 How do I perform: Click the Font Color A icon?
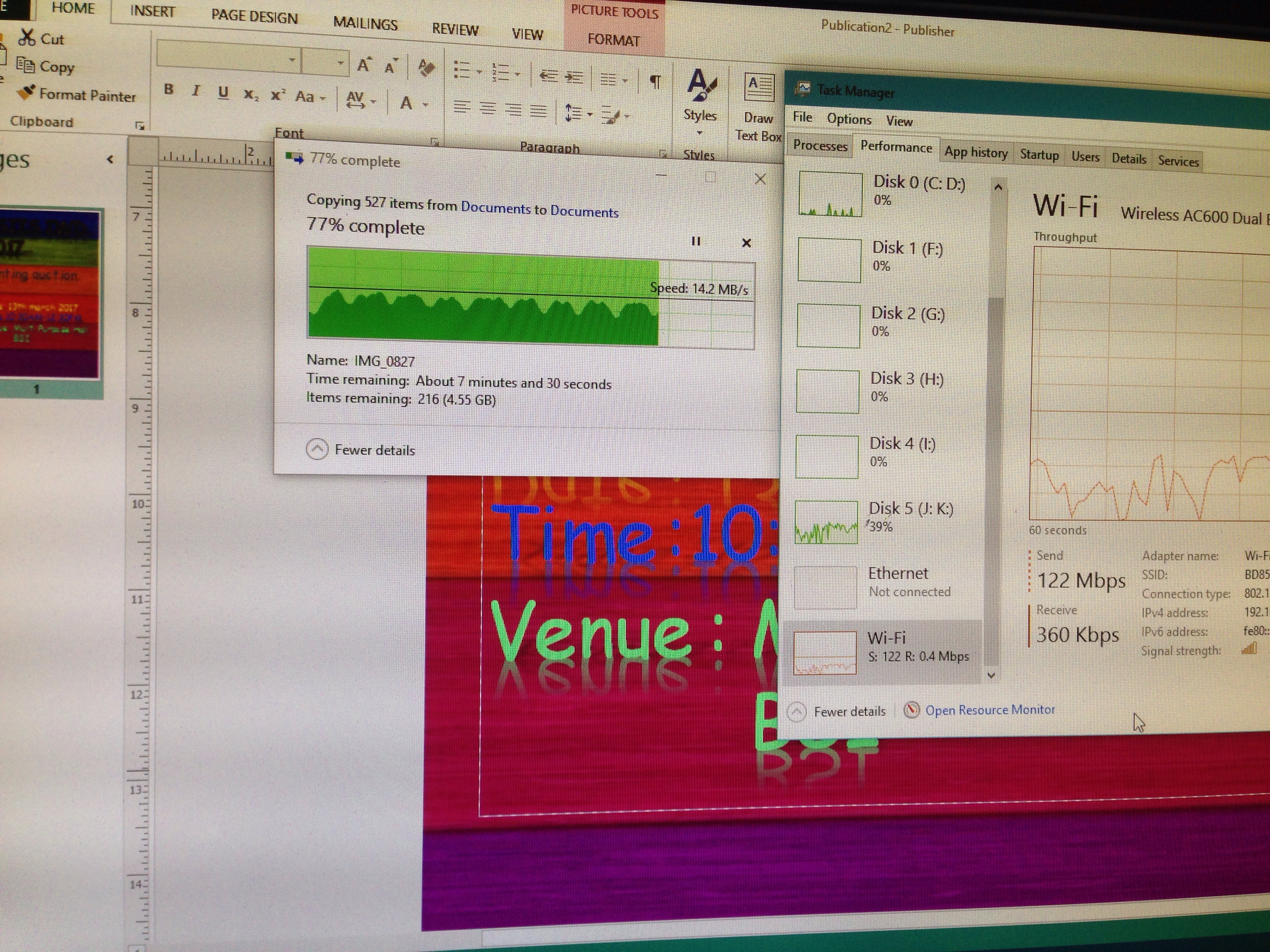coord(407,103)
